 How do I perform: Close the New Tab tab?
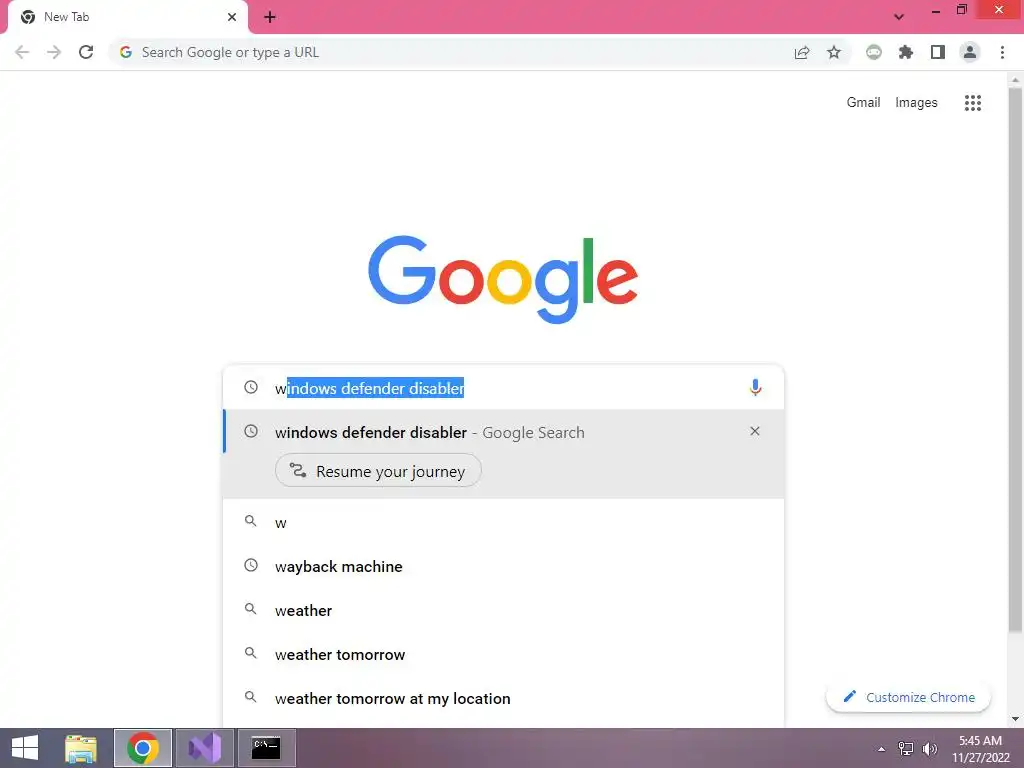[232, 17]
